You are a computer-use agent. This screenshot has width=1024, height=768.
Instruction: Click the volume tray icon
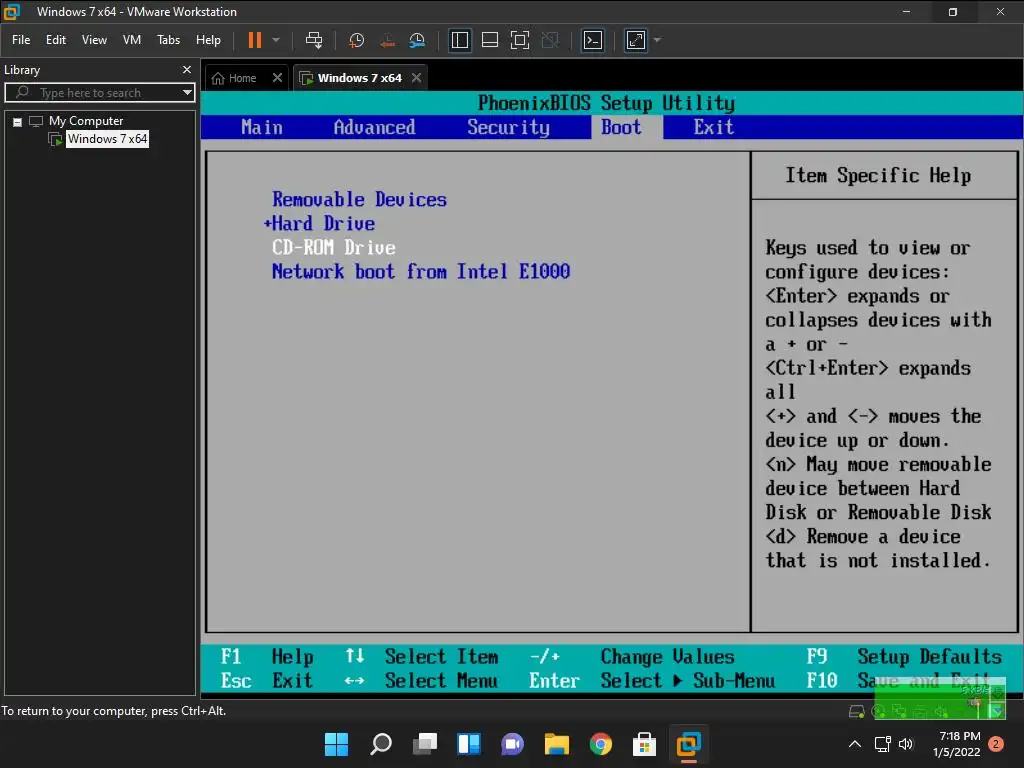[906, 744]
